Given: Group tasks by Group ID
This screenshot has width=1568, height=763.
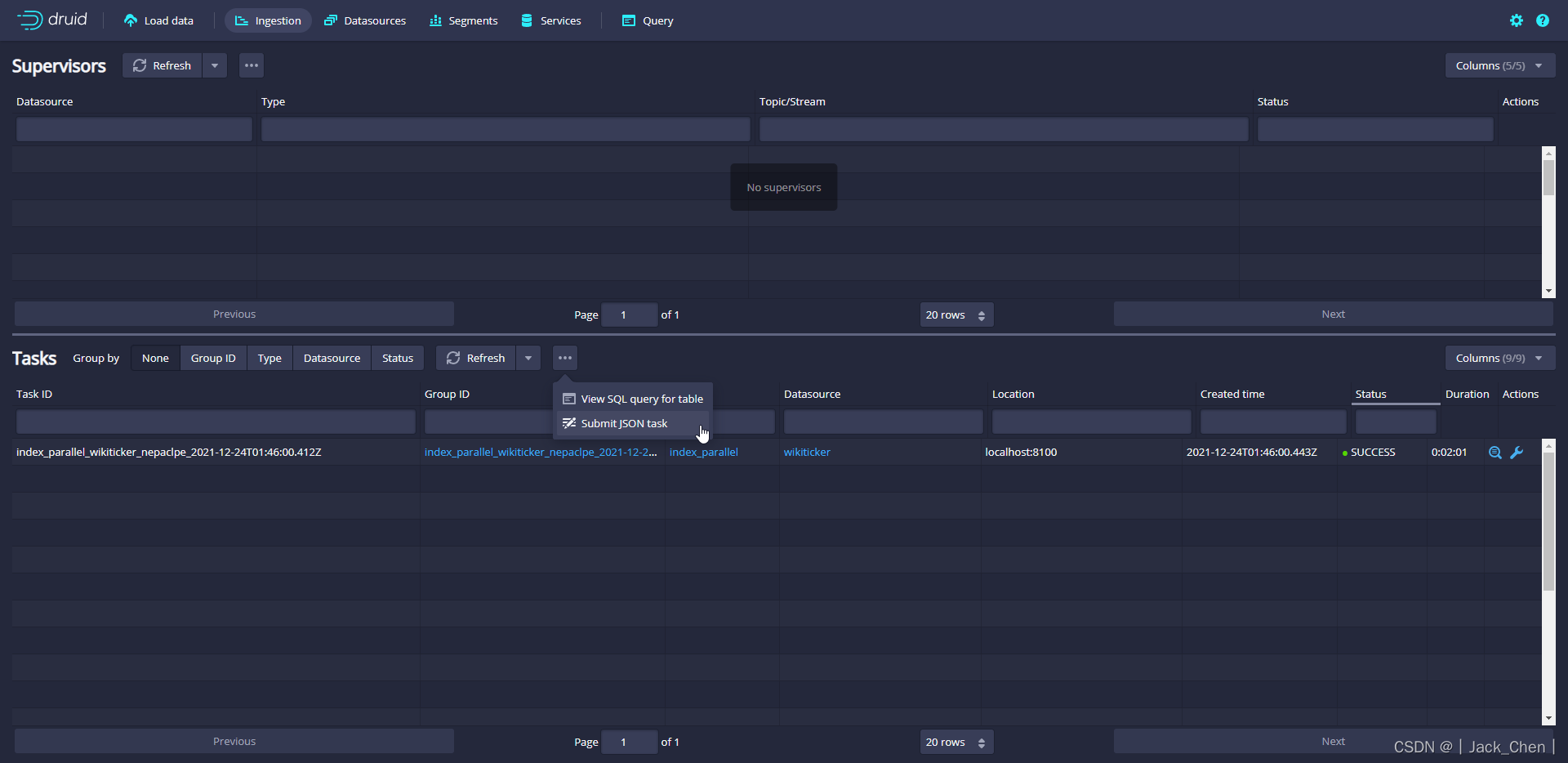Looking at the screenshot, I should (x=213, y=358).
